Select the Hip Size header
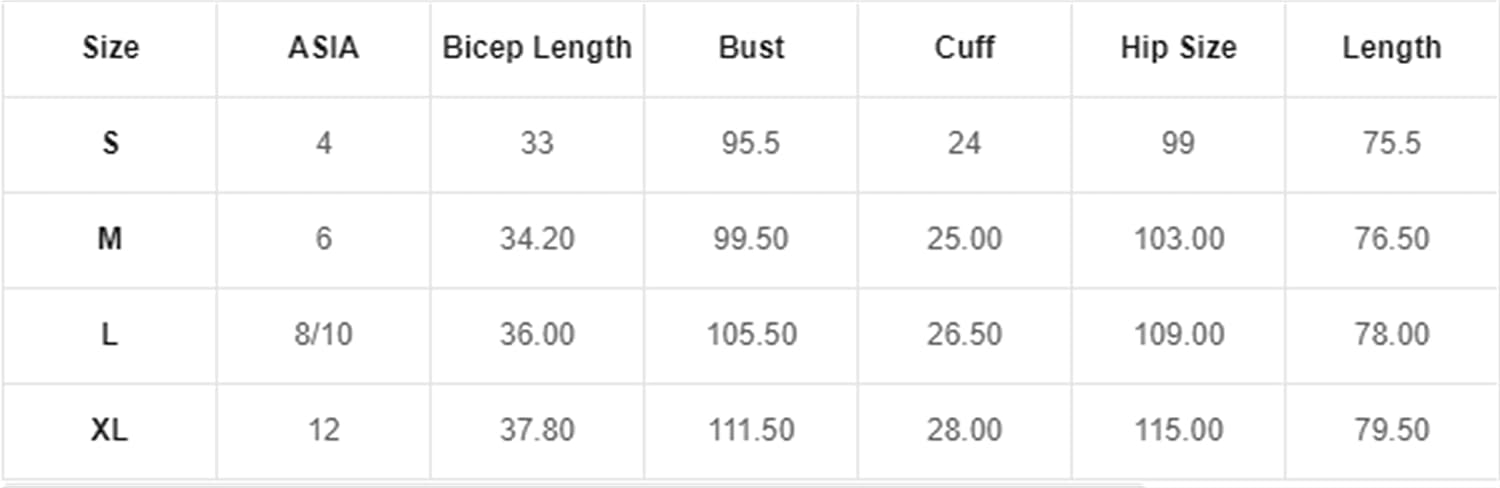This screenshot has height=488, width=1500. (1178, 48)
